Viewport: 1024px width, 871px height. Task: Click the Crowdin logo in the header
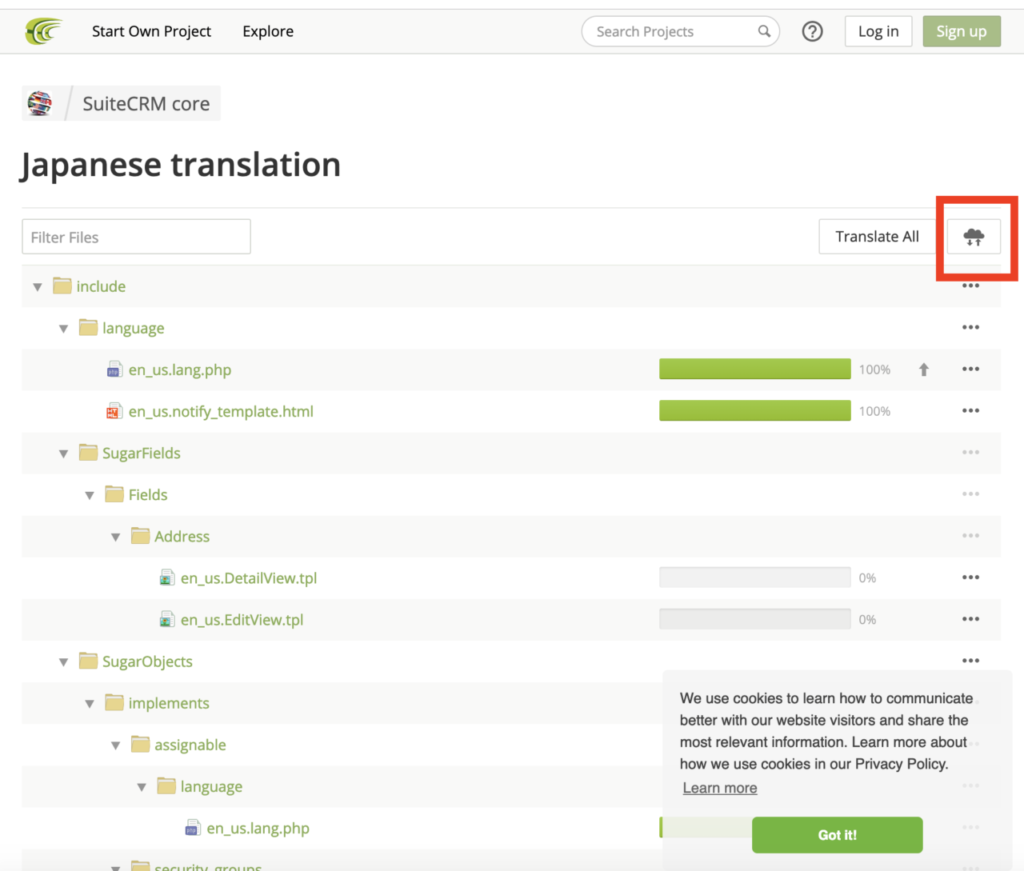coord(43,31)
